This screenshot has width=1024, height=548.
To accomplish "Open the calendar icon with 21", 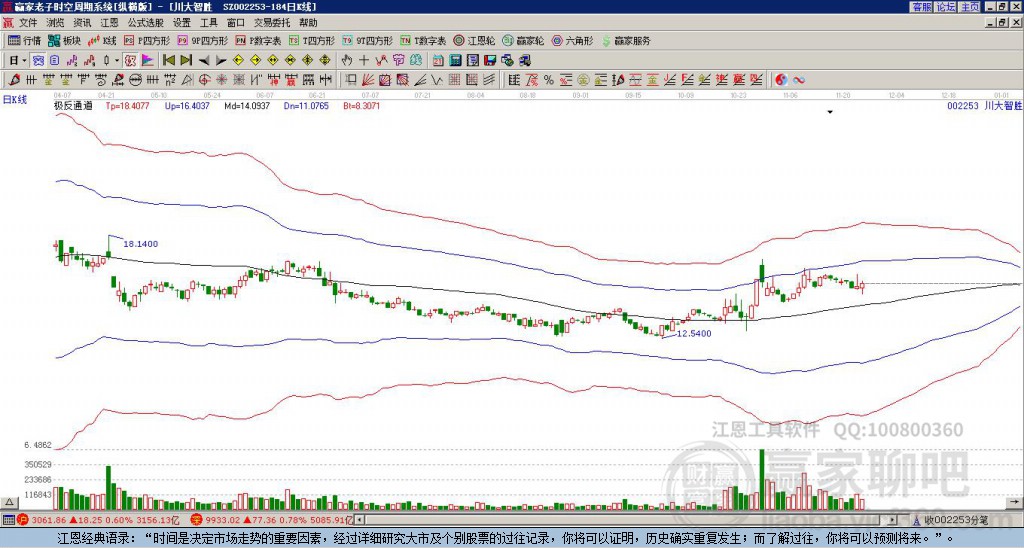I will tap(438, 61).
